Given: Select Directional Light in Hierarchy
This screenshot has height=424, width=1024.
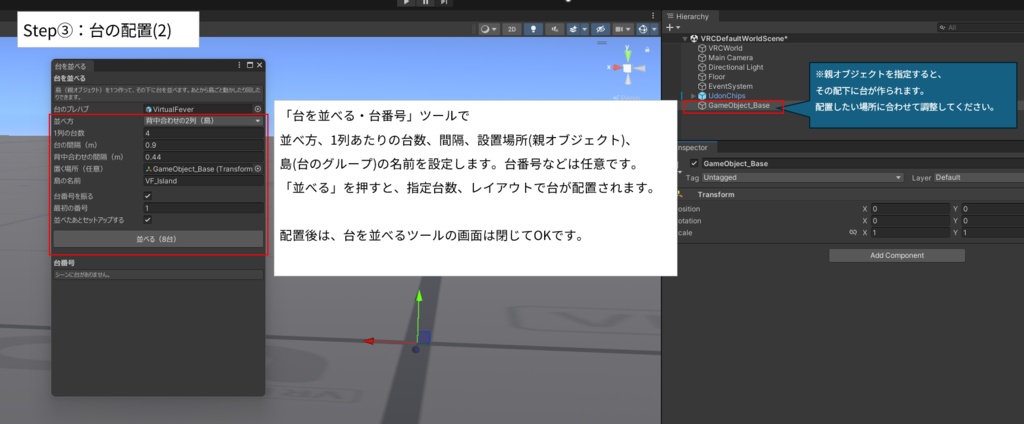Looking at the screenshot, I should point(735,67).
